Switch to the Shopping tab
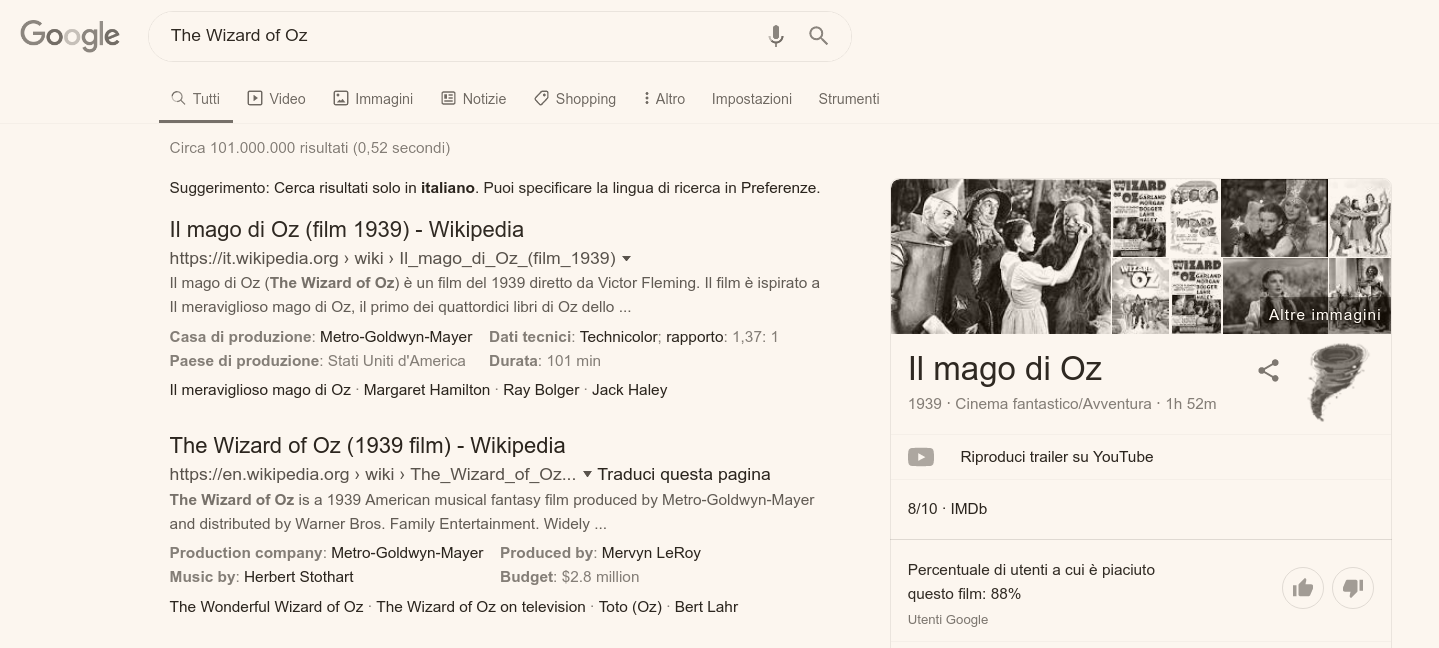Image resolution: width=1439 pixels, height=648 pixels. [575, 99]
